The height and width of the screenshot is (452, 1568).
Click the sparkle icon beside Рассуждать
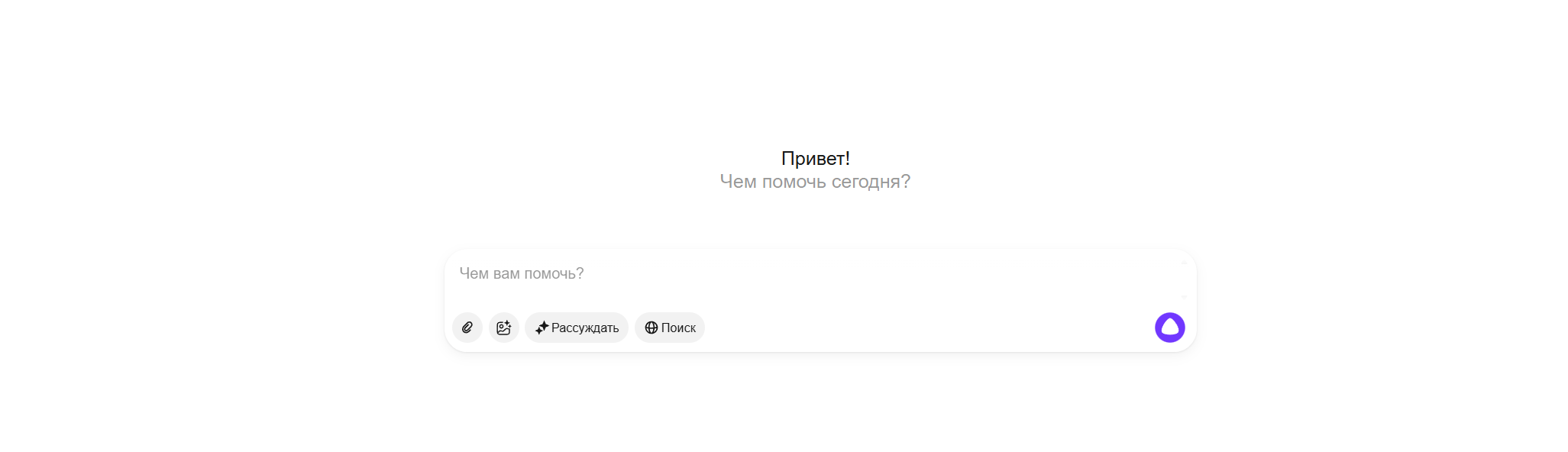[542, 328]
